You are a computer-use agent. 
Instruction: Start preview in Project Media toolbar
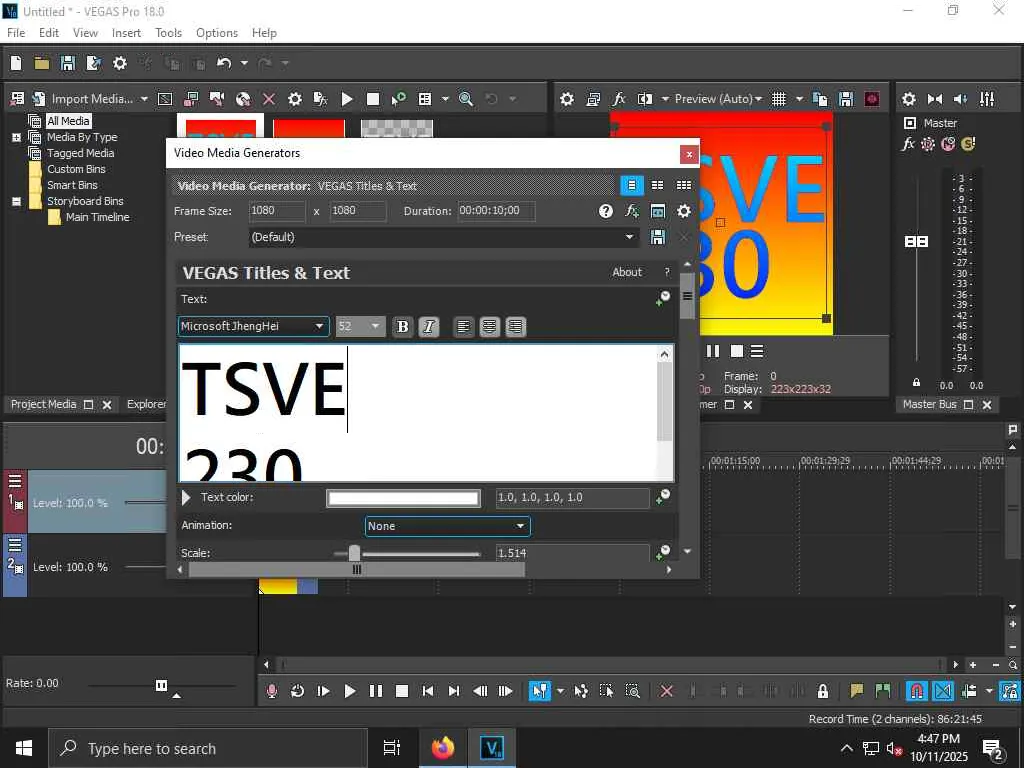click(347, 99)
